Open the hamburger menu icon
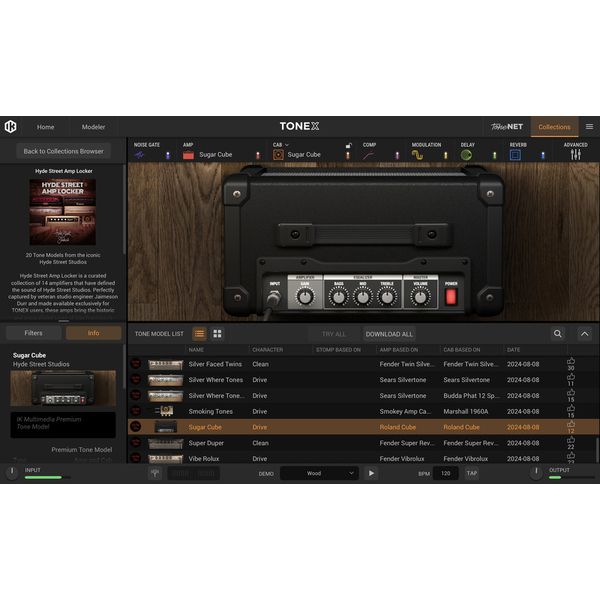The image size is (600, 600). coord(589,127)
